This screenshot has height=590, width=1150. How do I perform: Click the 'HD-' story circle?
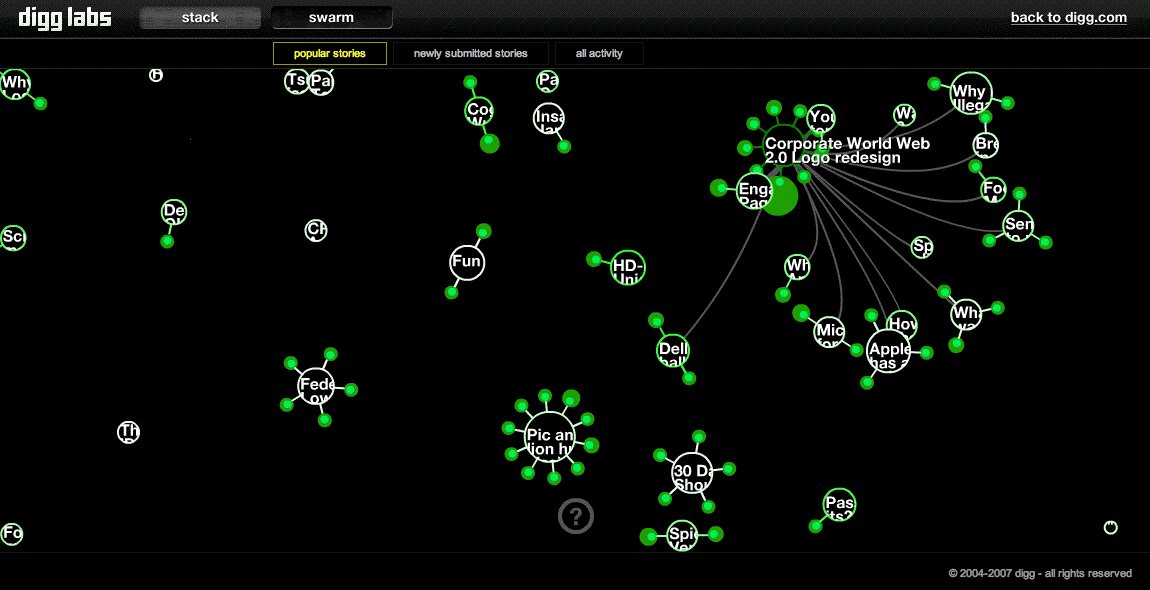(x=627, y=267)
